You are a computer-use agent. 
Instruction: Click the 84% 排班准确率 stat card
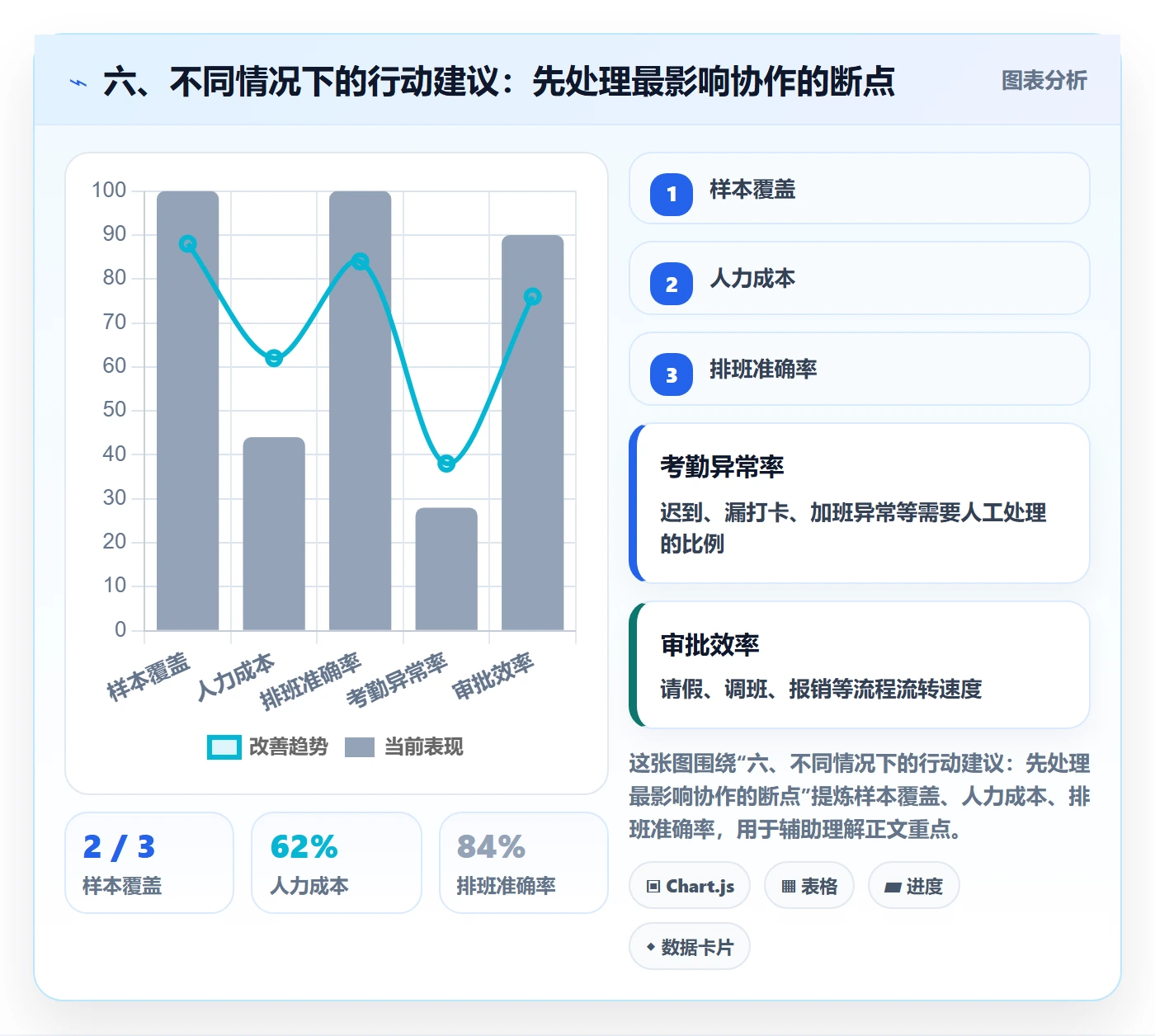524,863
